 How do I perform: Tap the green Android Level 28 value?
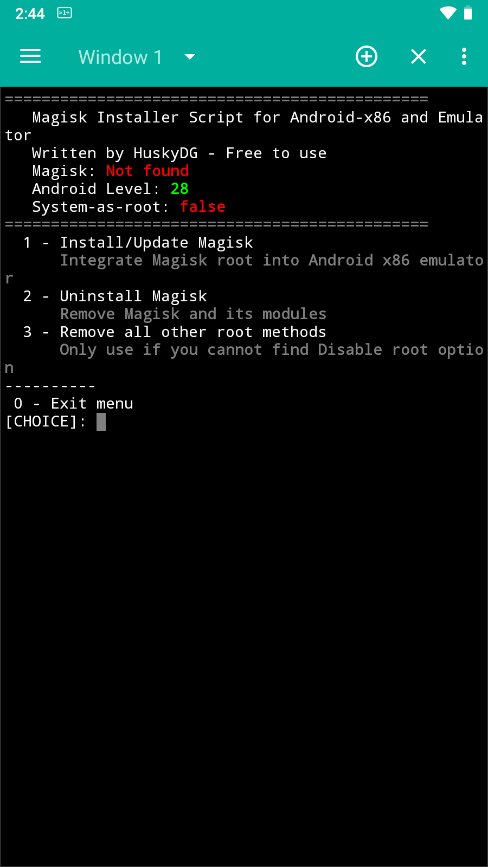[x=180, y=189]
